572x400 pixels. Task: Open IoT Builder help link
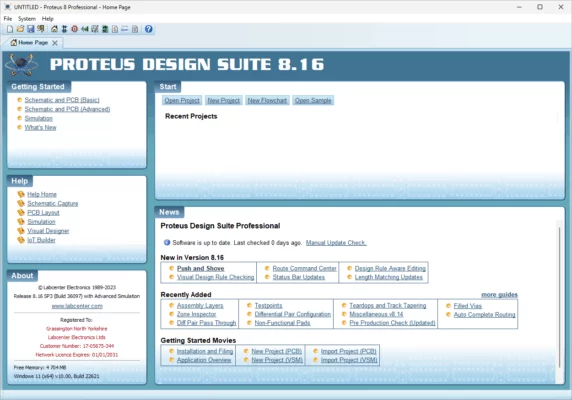(41, 240)
